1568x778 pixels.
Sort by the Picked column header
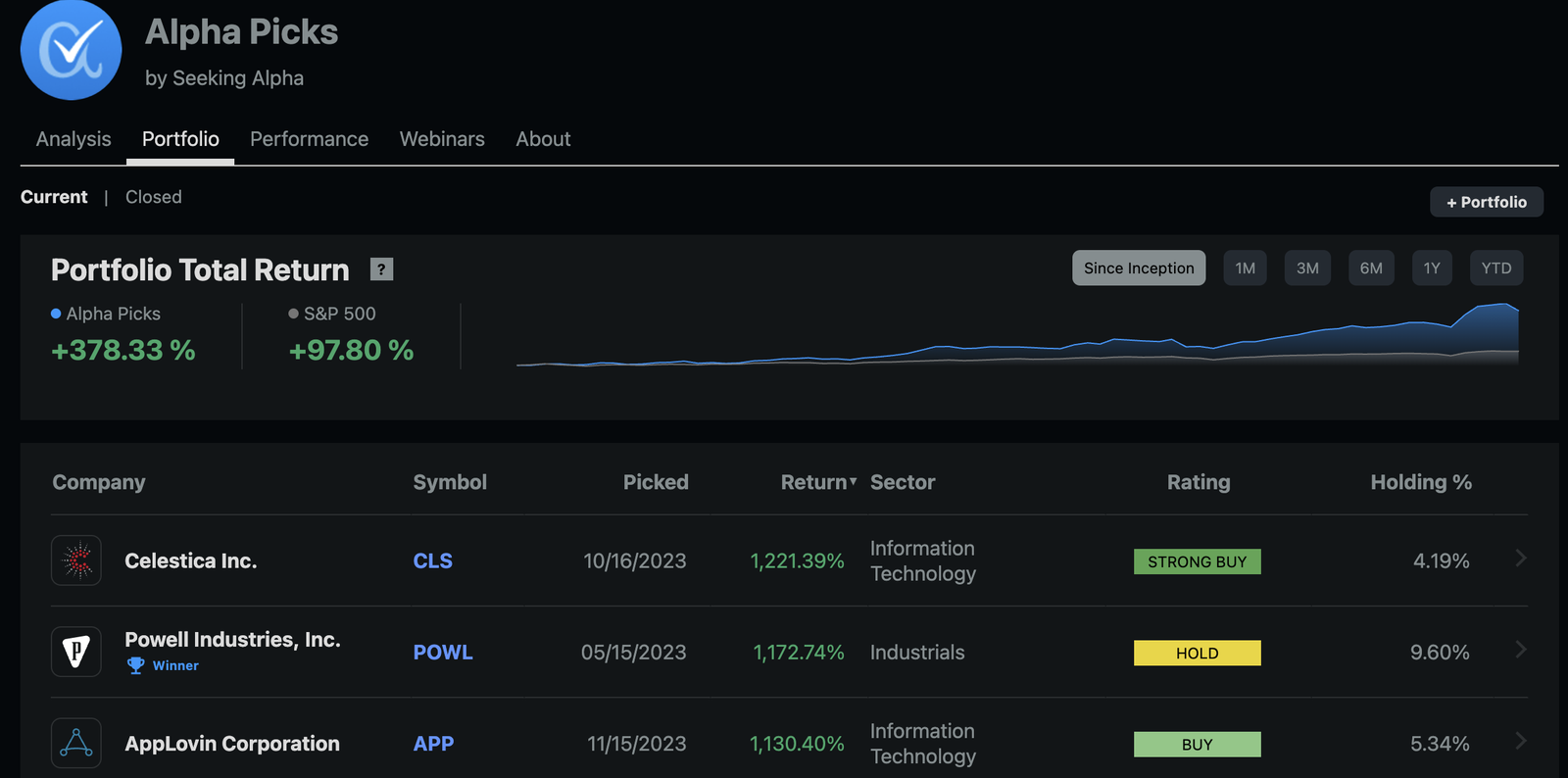click(656, 482)
